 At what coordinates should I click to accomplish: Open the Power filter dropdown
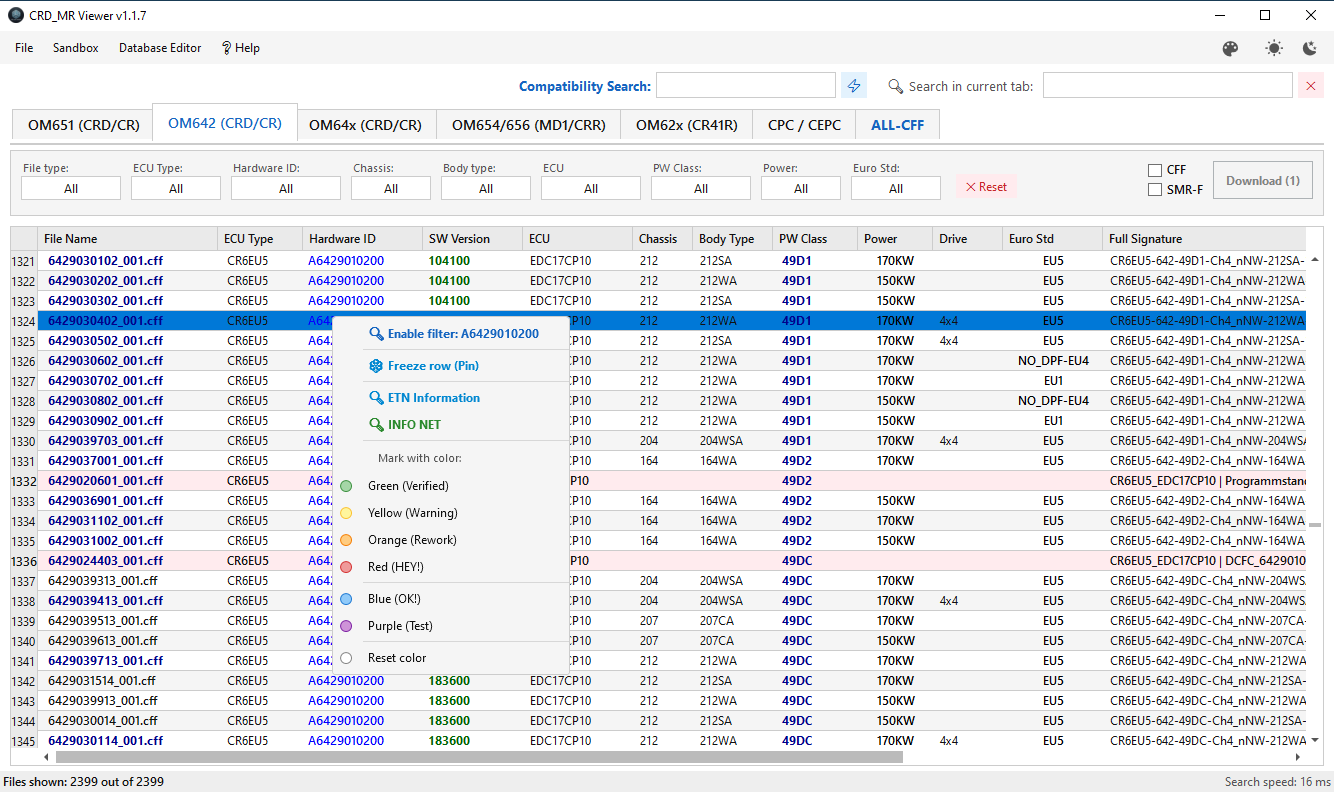coord(801,188)
